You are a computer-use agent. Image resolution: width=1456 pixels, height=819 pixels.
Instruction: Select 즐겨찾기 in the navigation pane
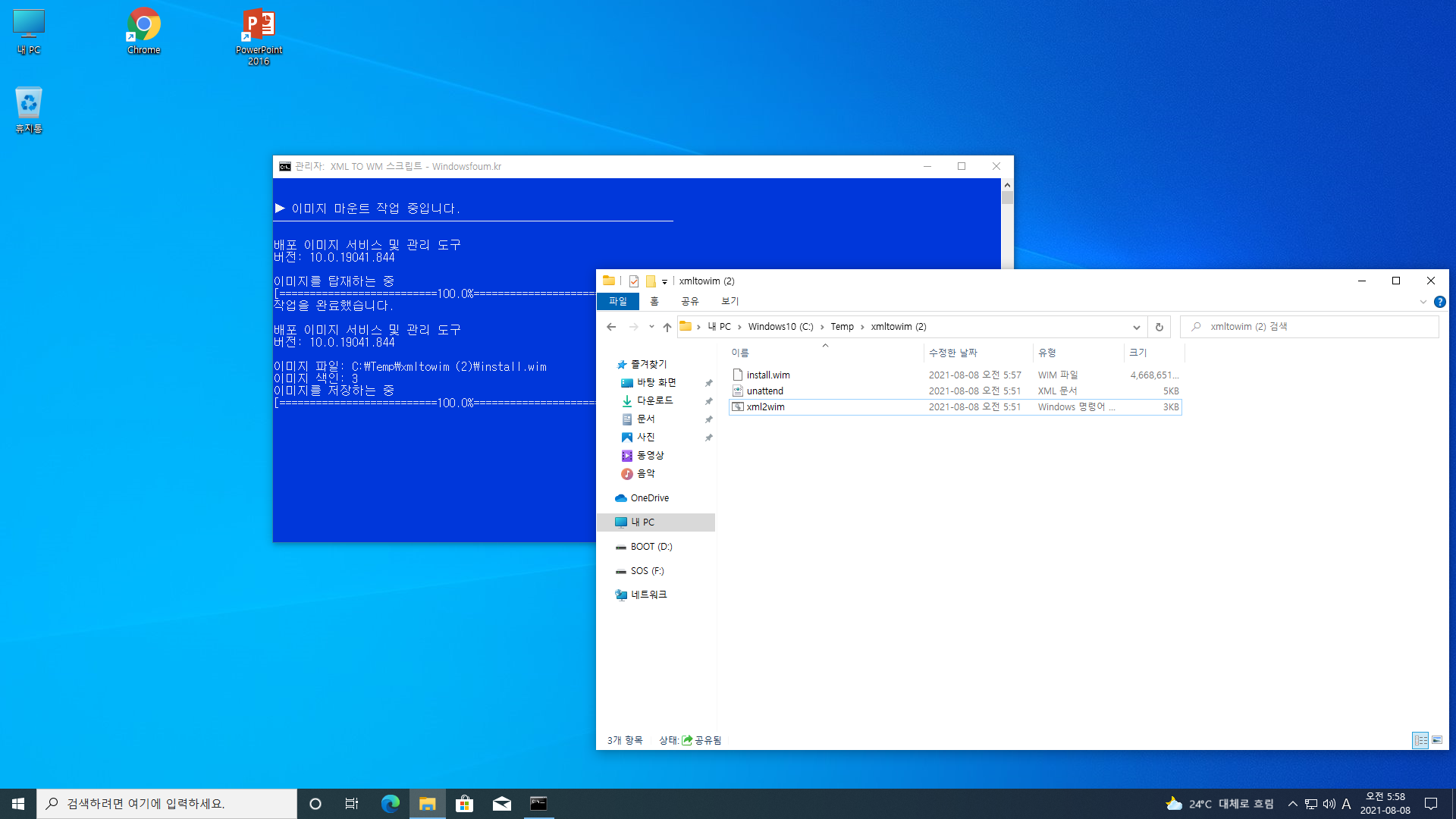648,365
